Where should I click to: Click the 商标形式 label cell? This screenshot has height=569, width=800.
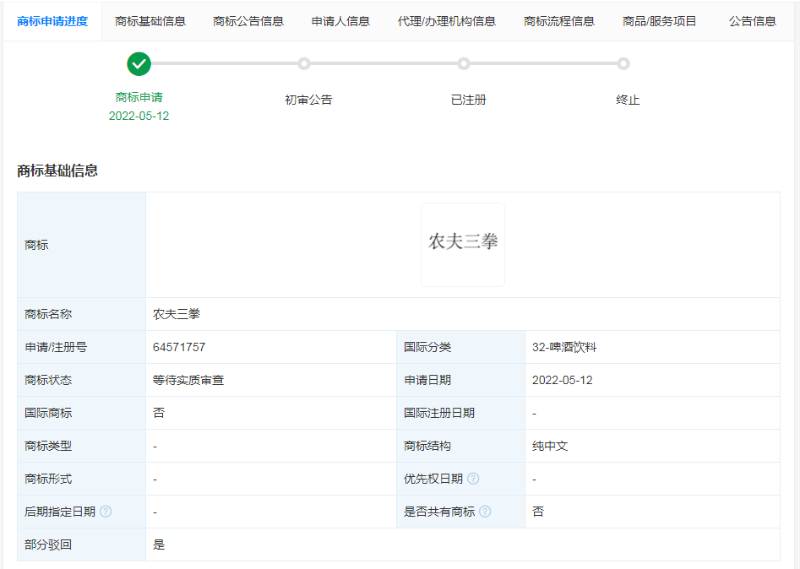coord(82,479)
